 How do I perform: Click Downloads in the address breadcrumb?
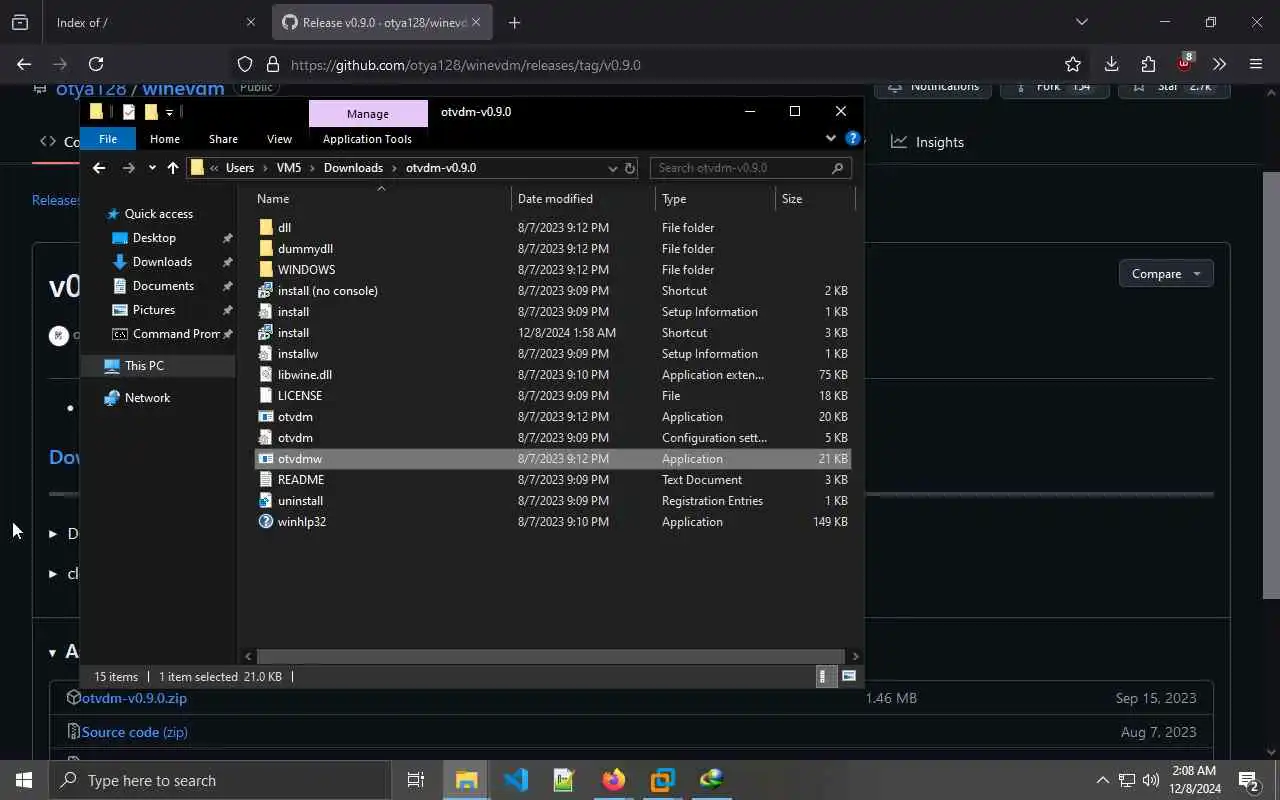[x=353, y=168]
